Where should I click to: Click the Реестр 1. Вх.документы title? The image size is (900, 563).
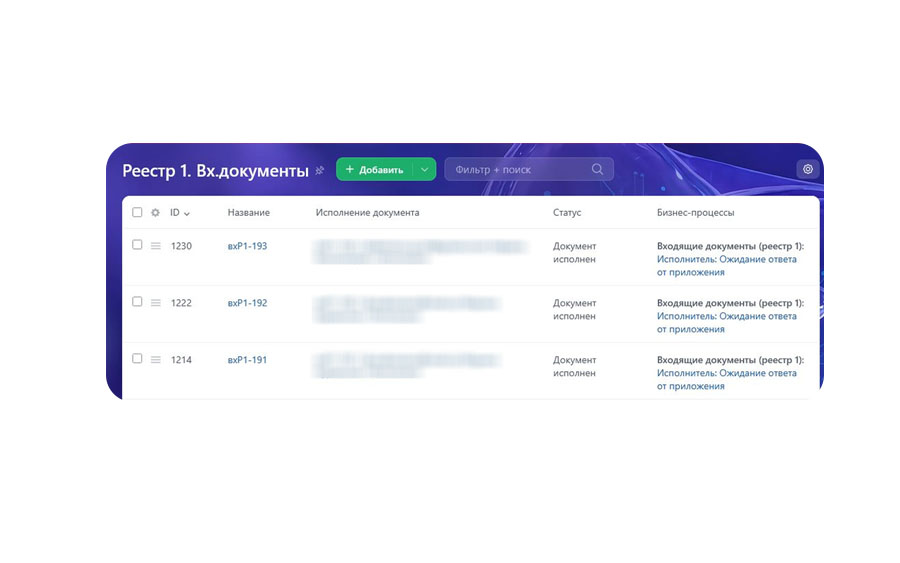click(x=215, y=170)
